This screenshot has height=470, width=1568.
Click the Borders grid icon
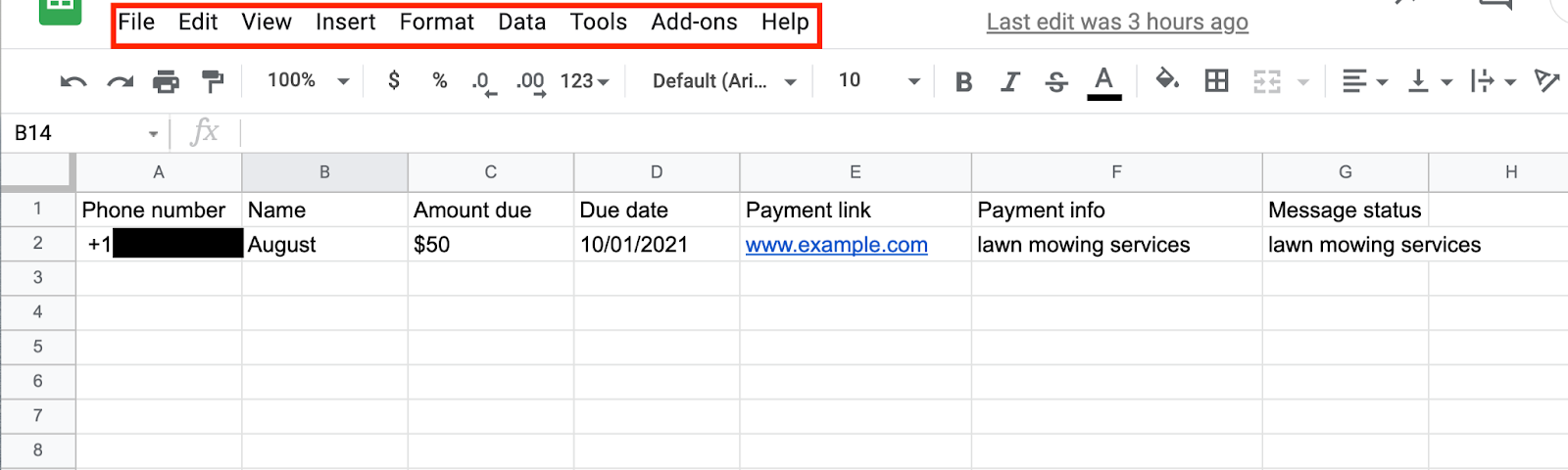click(1216, 80)
